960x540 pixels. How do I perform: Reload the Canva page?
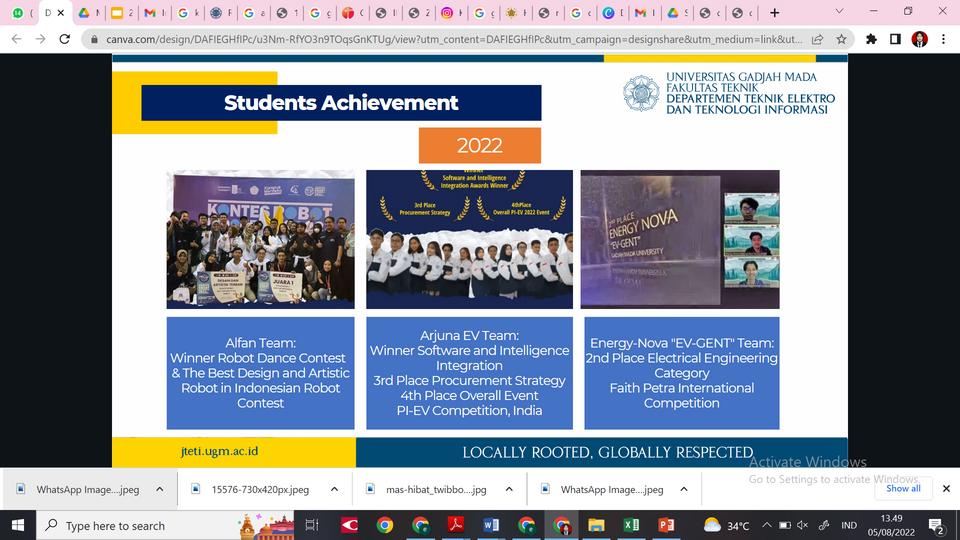pos(64,39)
